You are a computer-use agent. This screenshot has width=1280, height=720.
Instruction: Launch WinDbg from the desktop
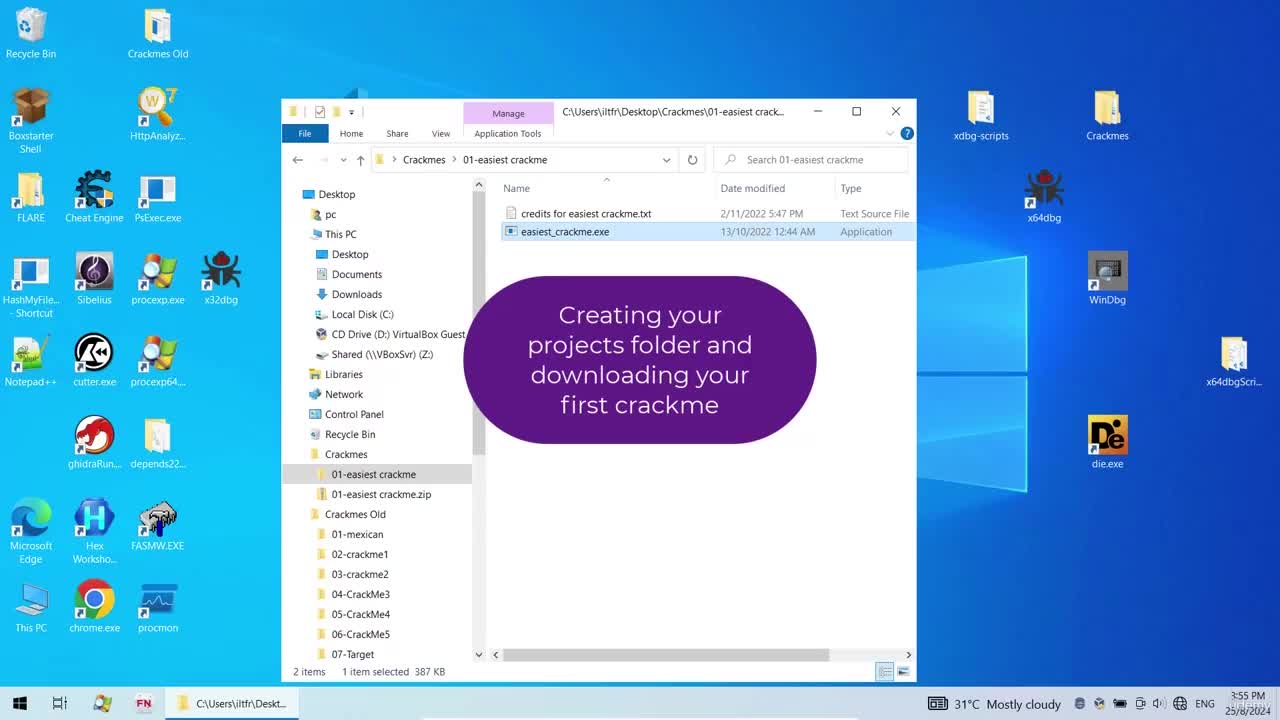pyautogui.click(x=1107, y=278)
